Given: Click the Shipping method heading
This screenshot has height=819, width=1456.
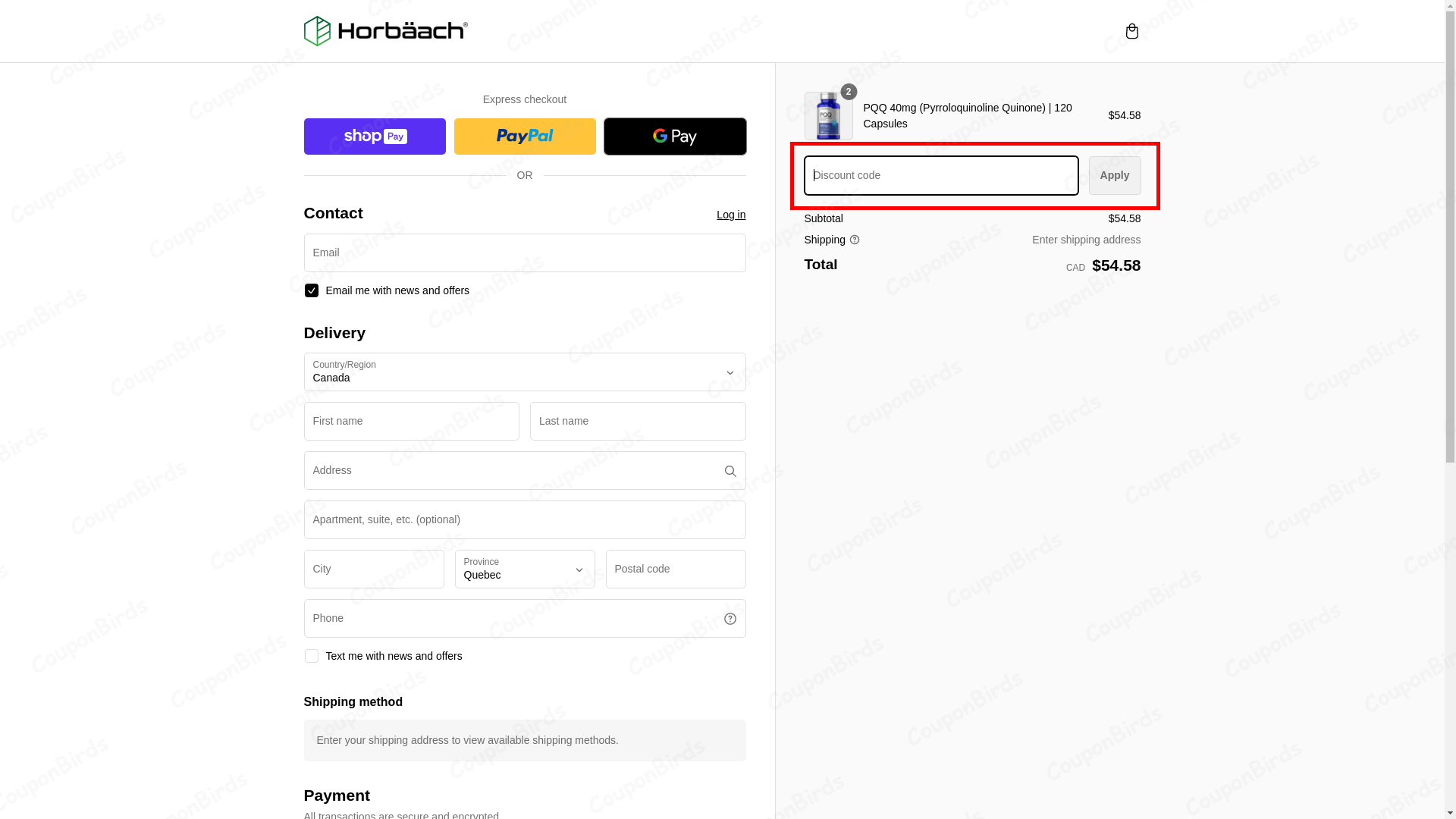Looking at the screenshot, I should click(x=353, y=702).
